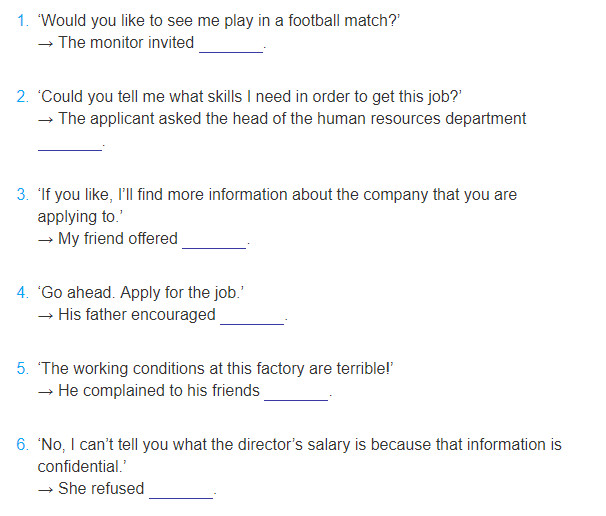
Task: Click the sentence 'Could you tell me what skills'
Action: (x=250, y=97)
